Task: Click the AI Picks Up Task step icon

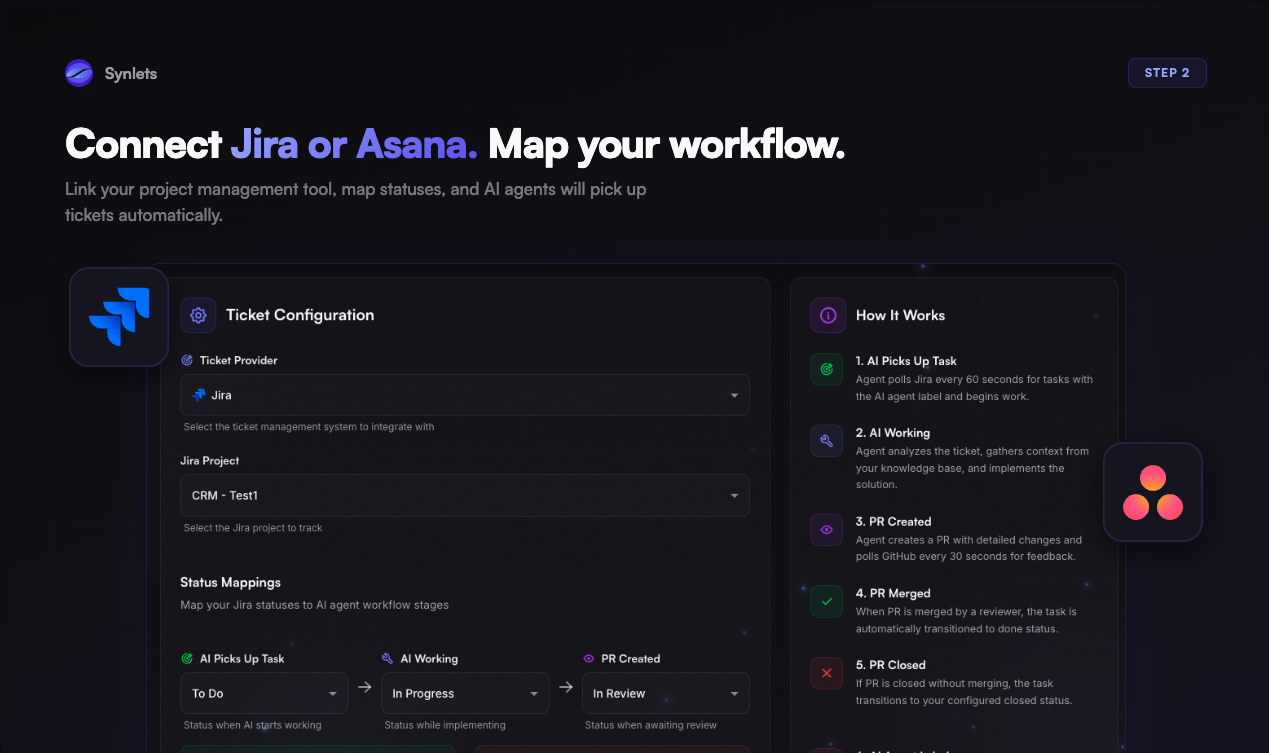Action: [826, 369]
